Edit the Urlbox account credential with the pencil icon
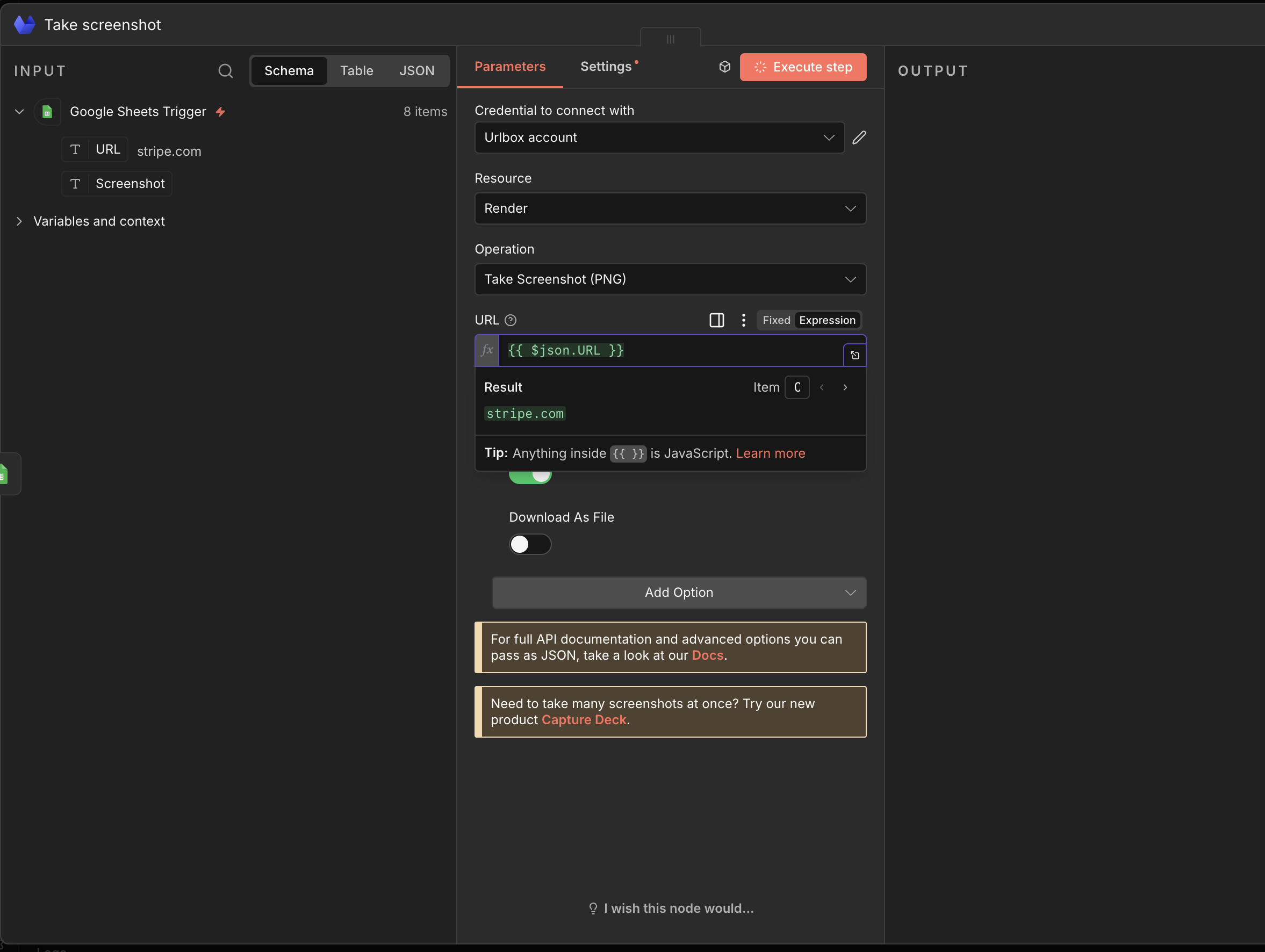Viewport: 1265px width, 952px height. [859, 137]
